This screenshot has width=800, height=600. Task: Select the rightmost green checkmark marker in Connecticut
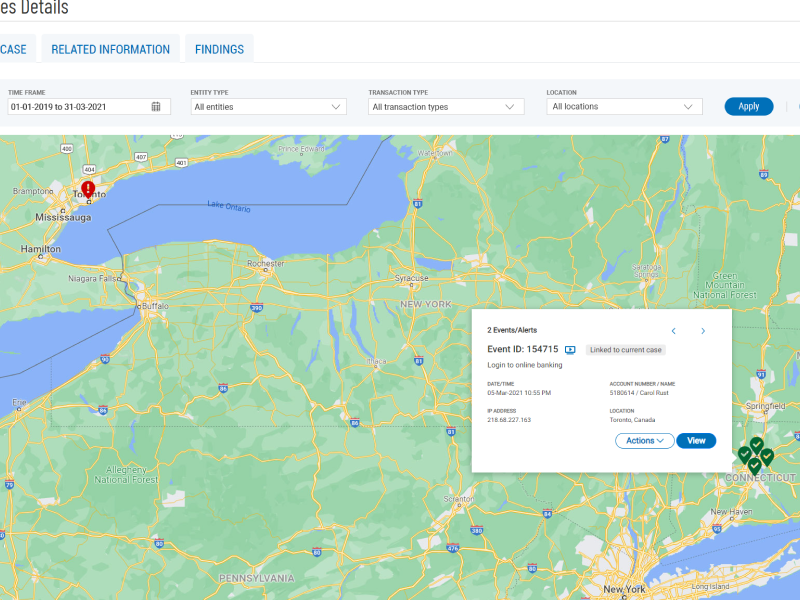click(x=767, y=456)
